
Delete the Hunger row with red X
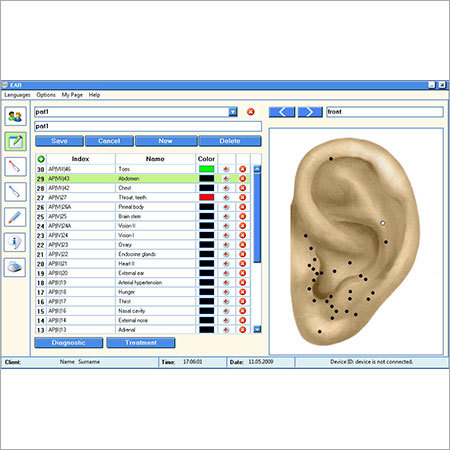[243, 292]
